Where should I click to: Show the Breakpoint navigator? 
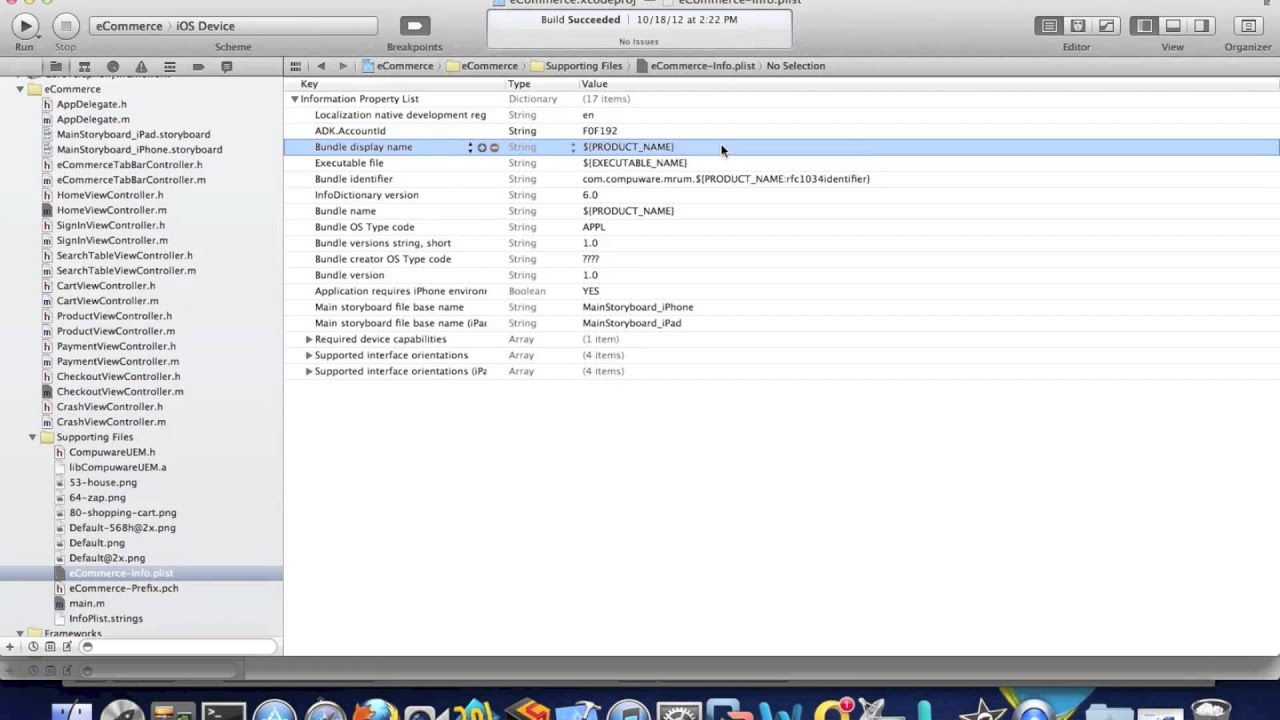[x=198, y=67]
